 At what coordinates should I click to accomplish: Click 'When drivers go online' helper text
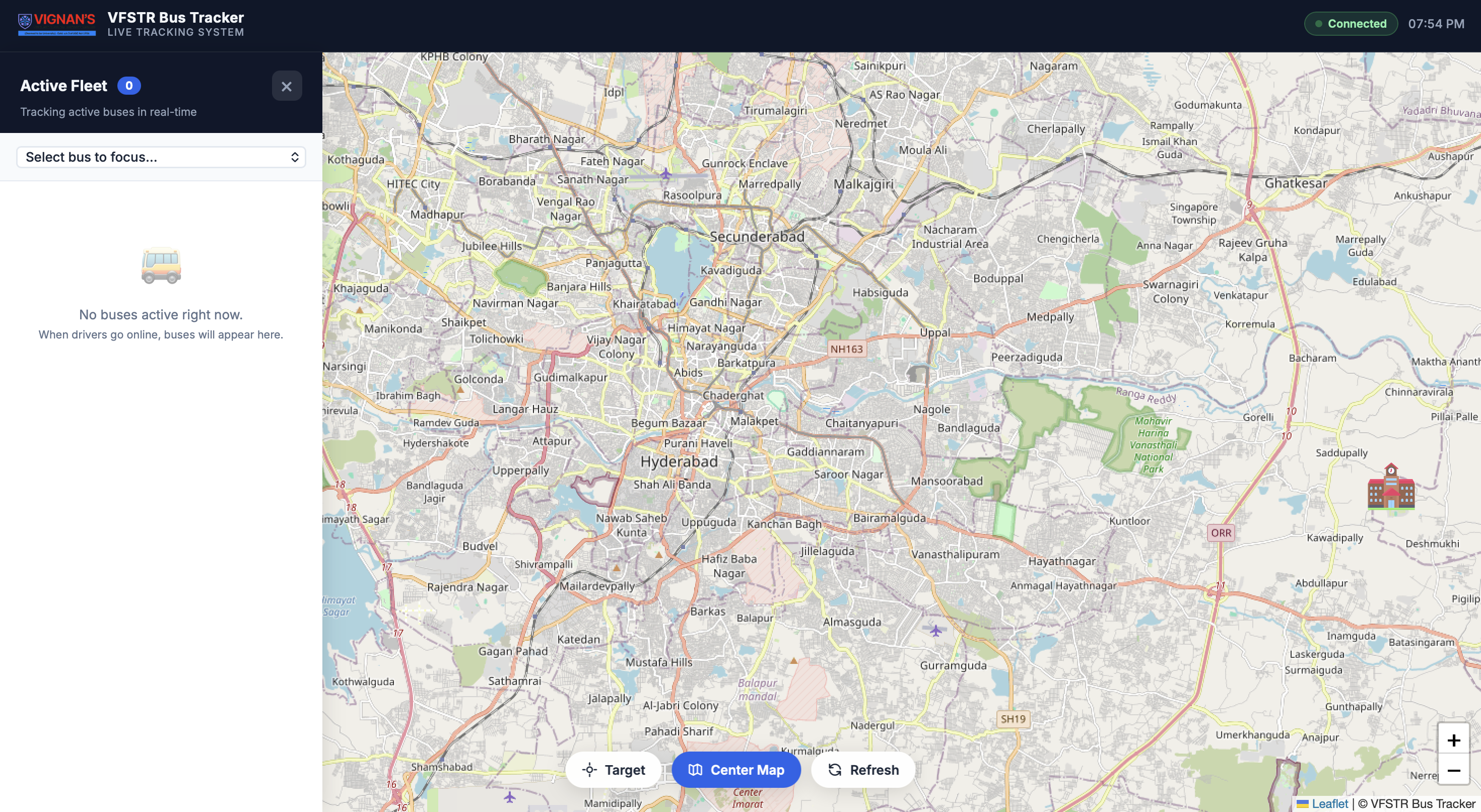(161, 334)
